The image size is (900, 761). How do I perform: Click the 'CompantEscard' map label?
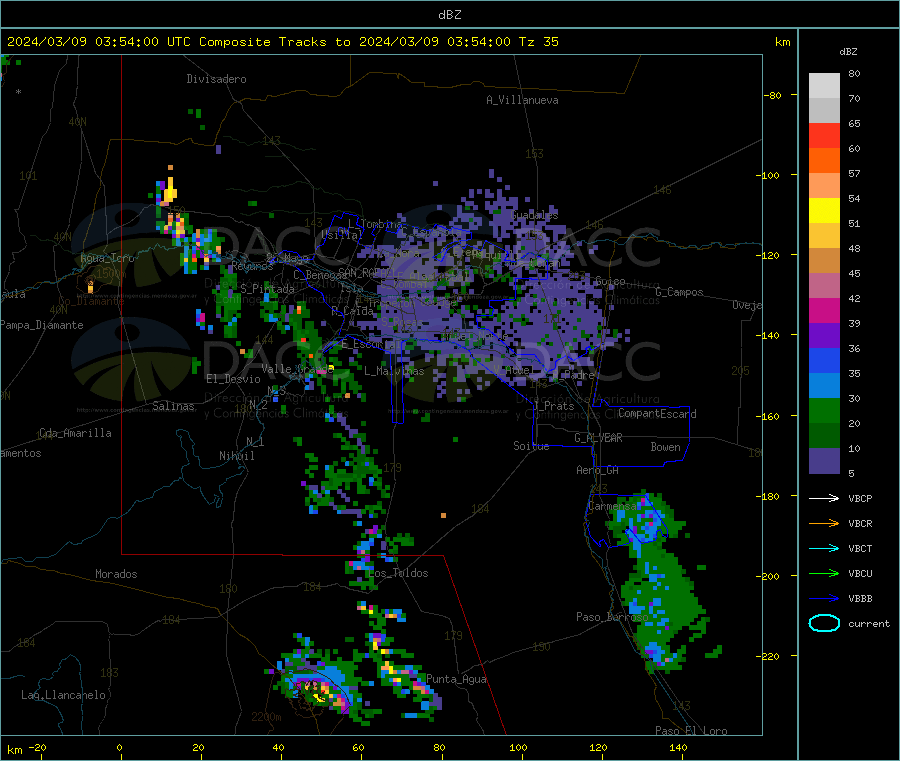pos(657,414)
